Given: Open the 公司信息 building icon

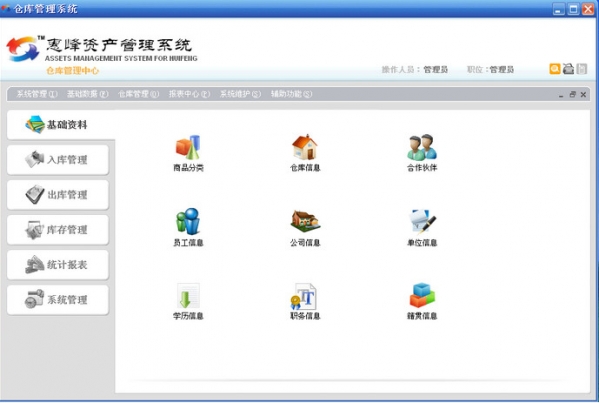Looking at the screenshot, I should click(305, 221).
